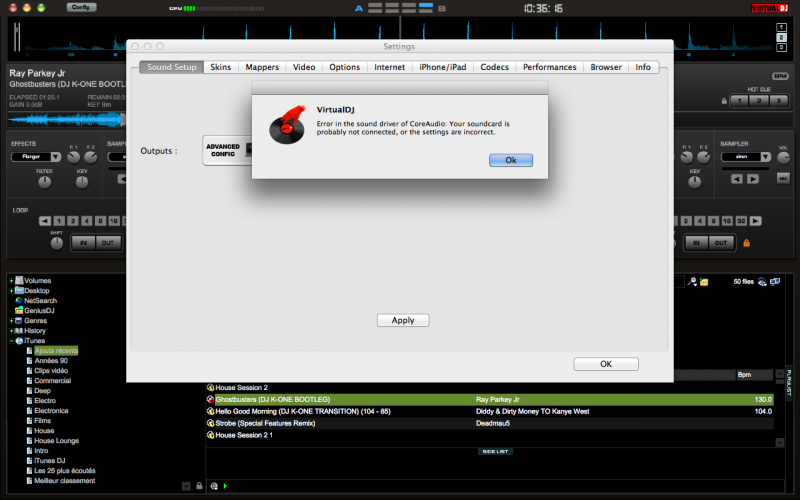
Task: Open the Info tab
Action: coord(643,67)
